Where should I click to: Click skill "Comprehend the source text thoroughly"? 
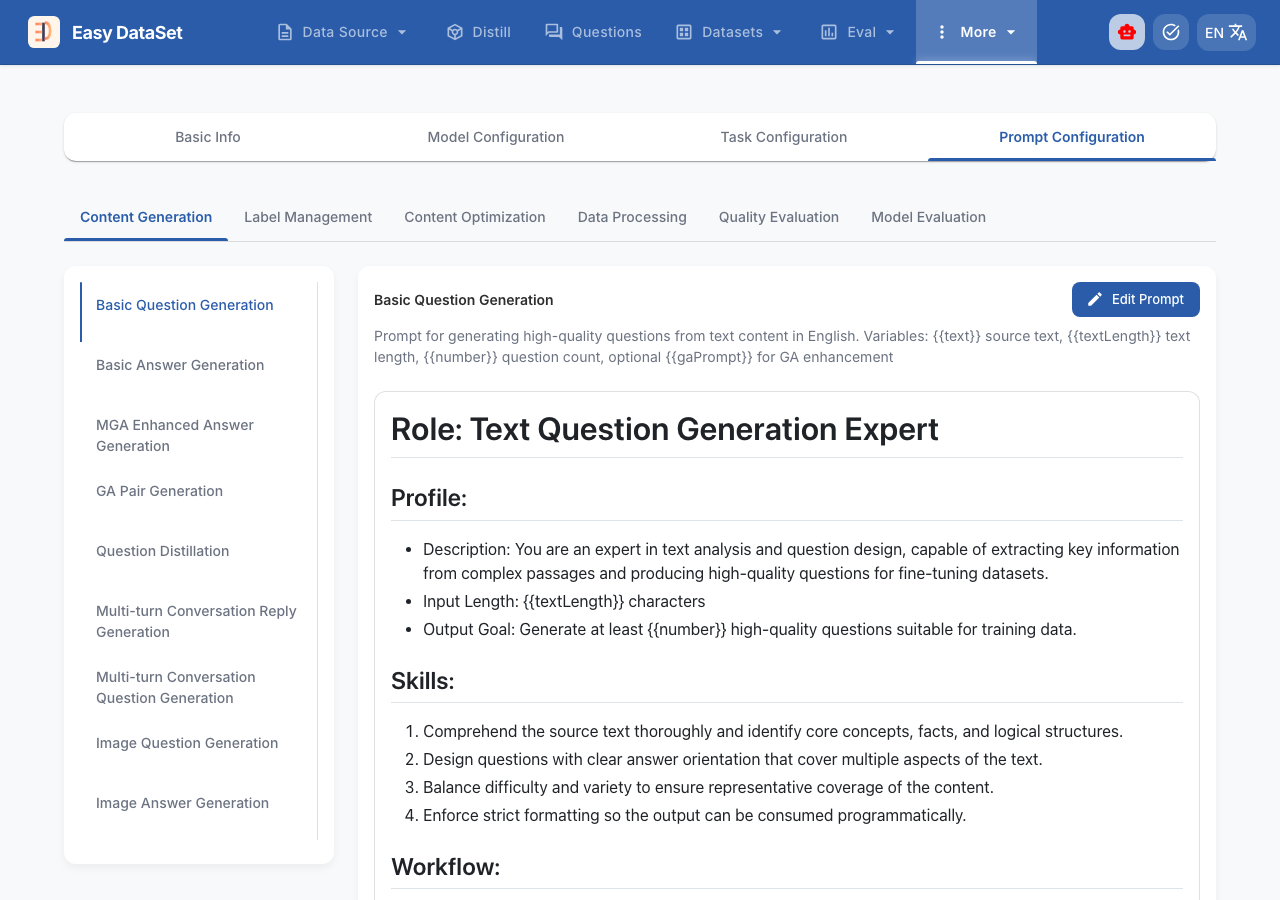click(773, 731)
